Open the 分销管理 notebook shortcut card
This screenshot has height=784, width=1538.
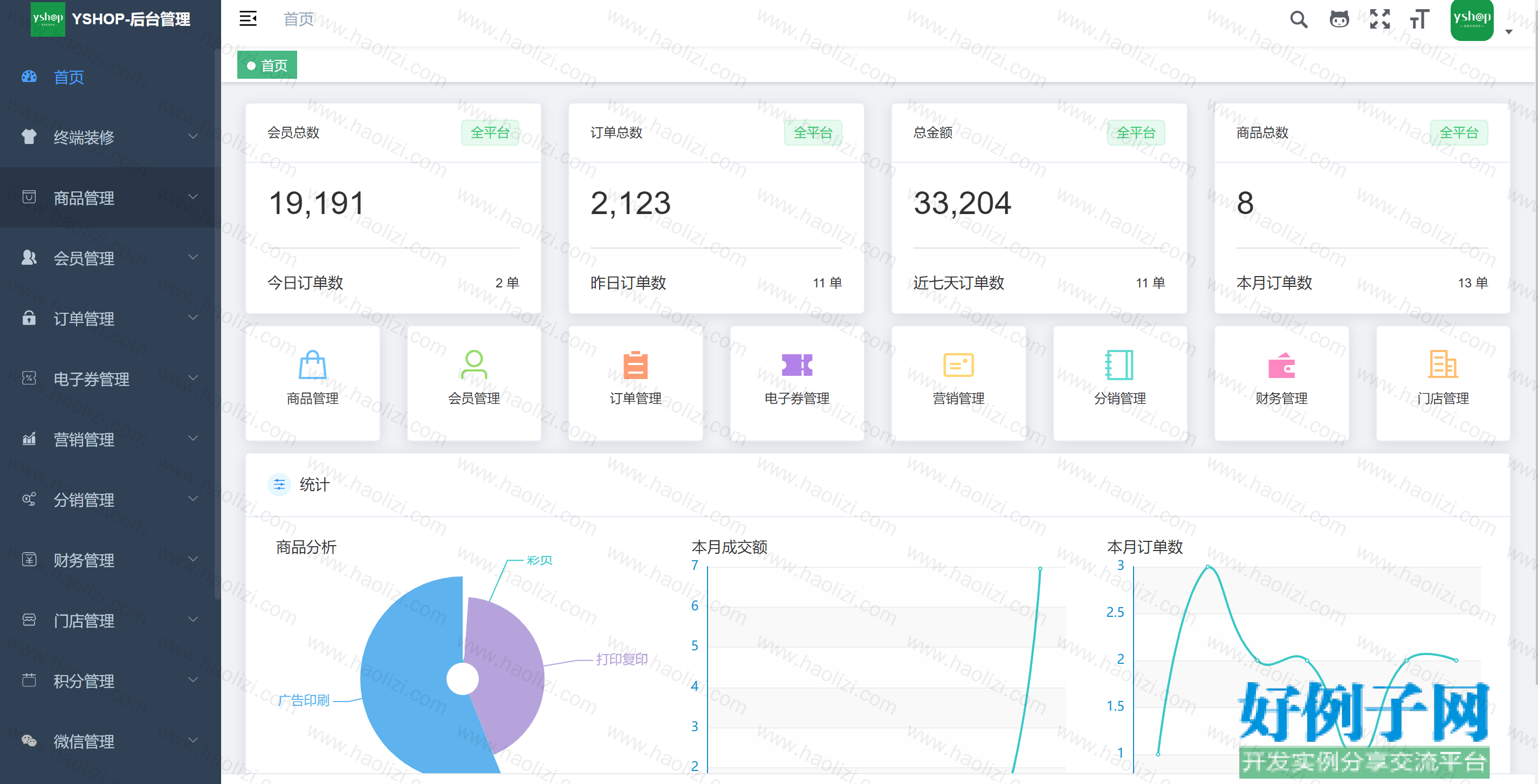tap(1120, 383)
